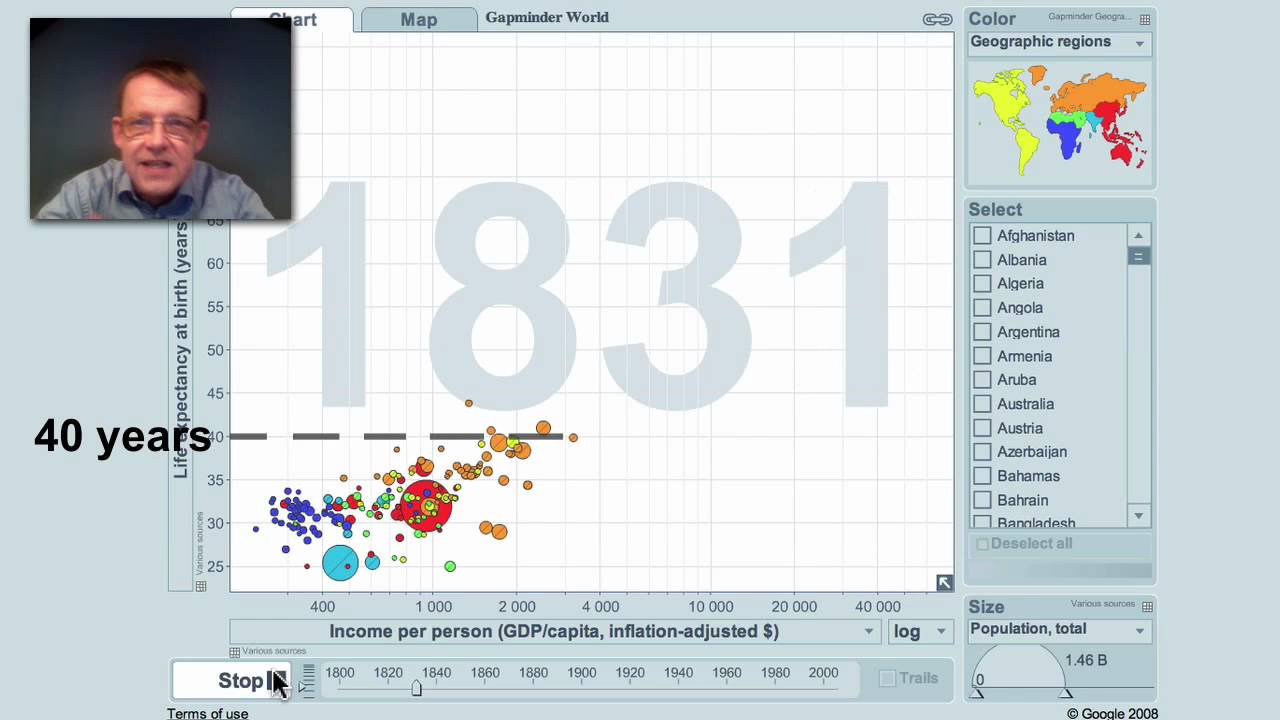The width and height of the screenshot is (1280, 720).
Task: Click the y-axis source grid icon
Action: click(x=201, y=586)
